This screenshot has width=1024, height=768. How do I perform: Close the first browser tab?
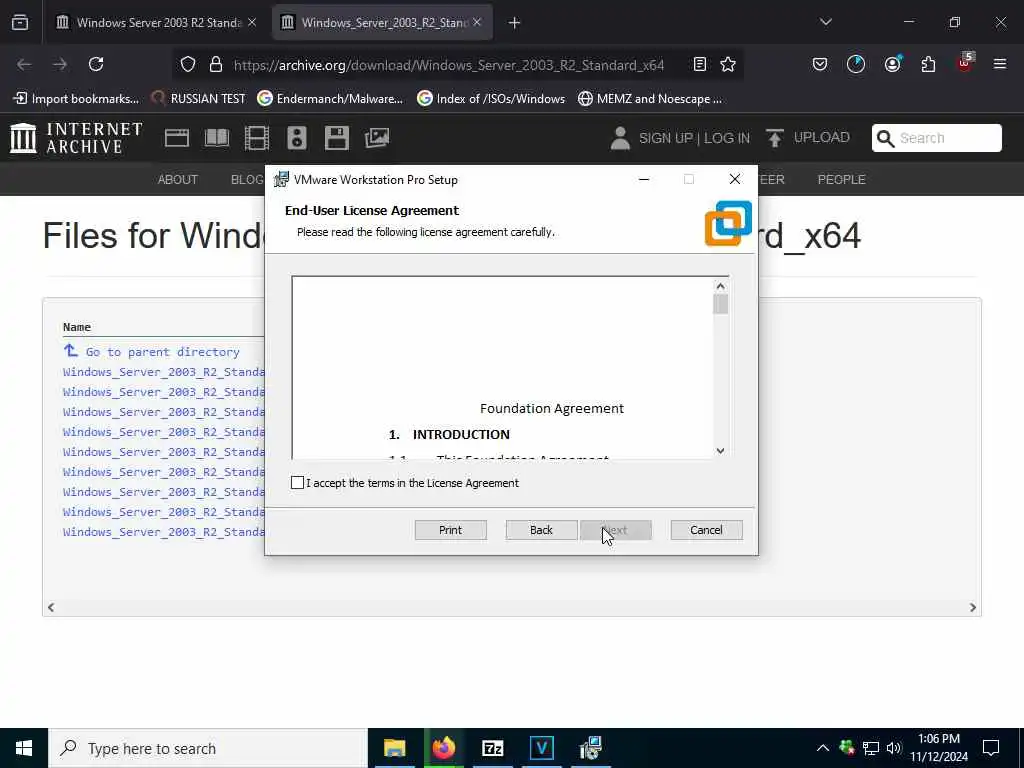click(252, 22)
